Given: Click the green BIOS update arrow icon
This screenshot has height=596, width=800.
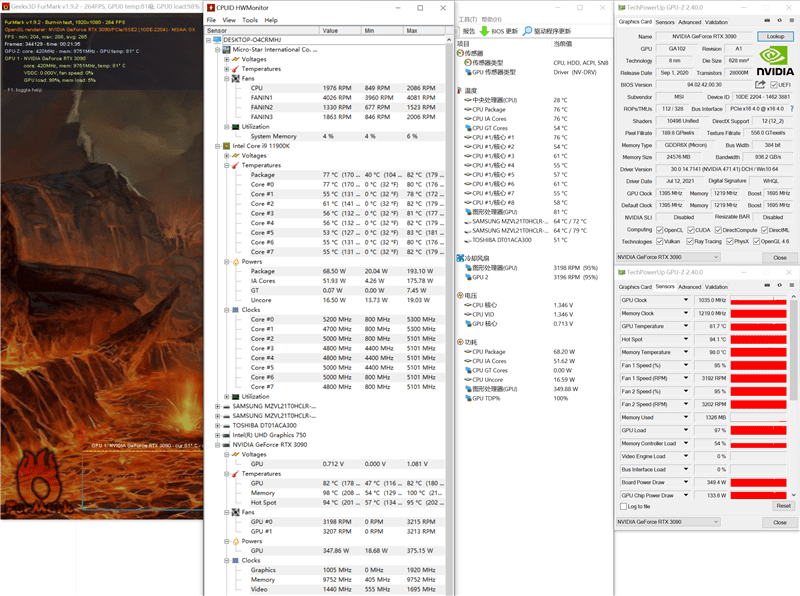Looking at the screenshot, I should (484, 31).
